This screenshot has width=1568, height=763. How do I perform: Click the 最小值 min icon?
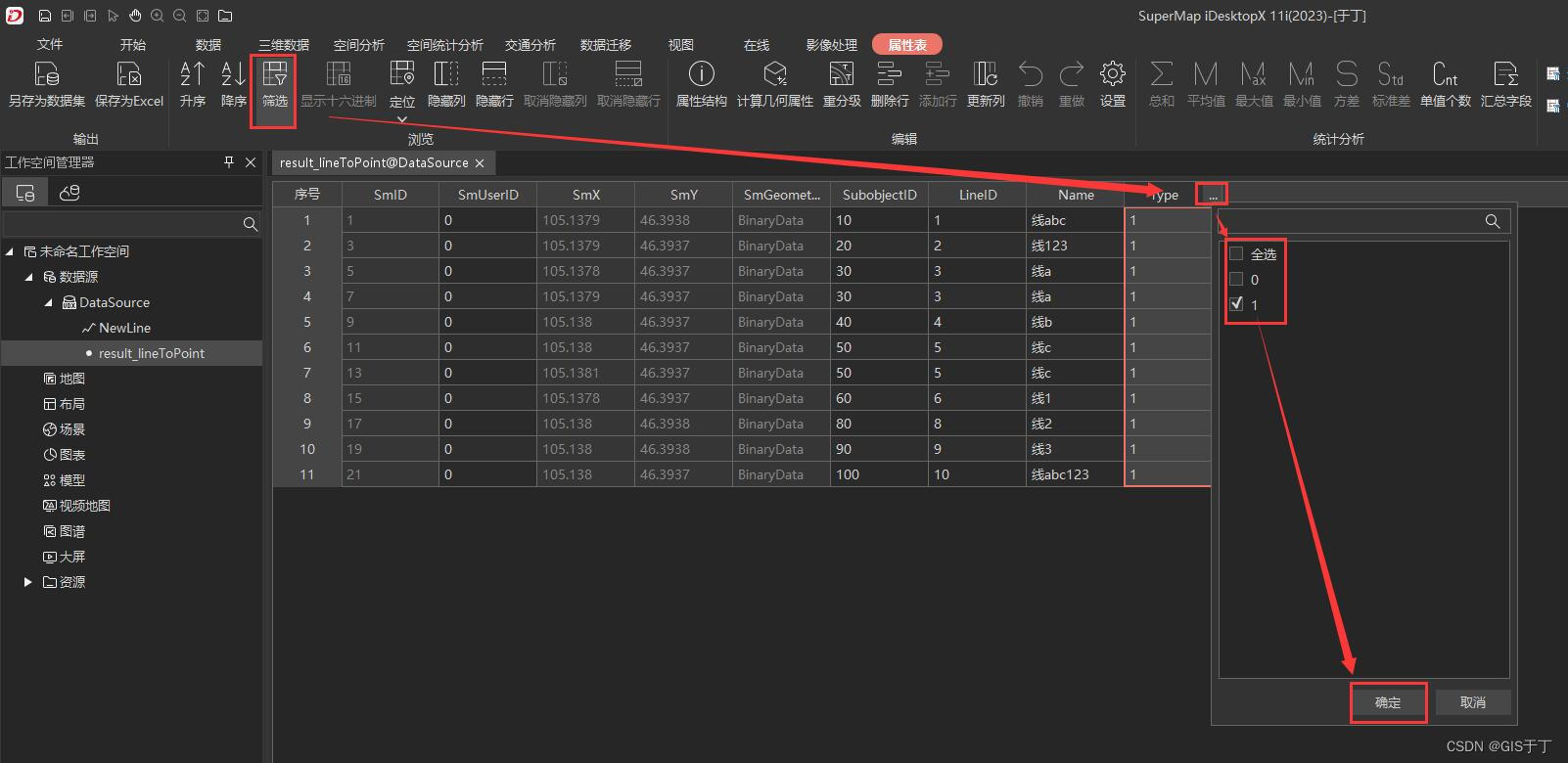tap(1302, 74)
